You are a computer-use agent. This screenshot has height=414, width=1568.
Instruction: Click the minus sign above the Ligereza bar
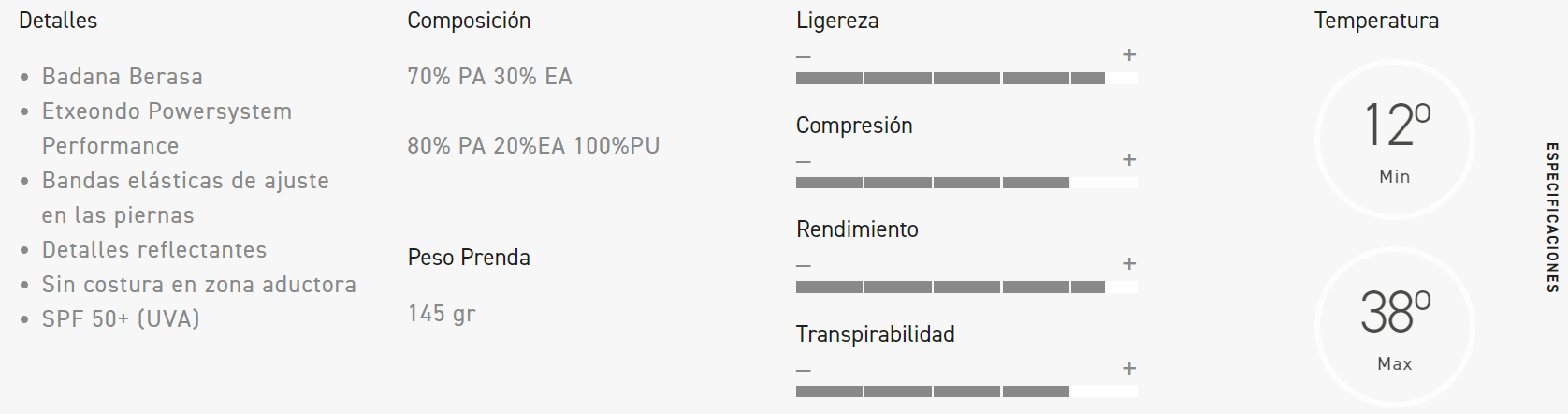803,56
